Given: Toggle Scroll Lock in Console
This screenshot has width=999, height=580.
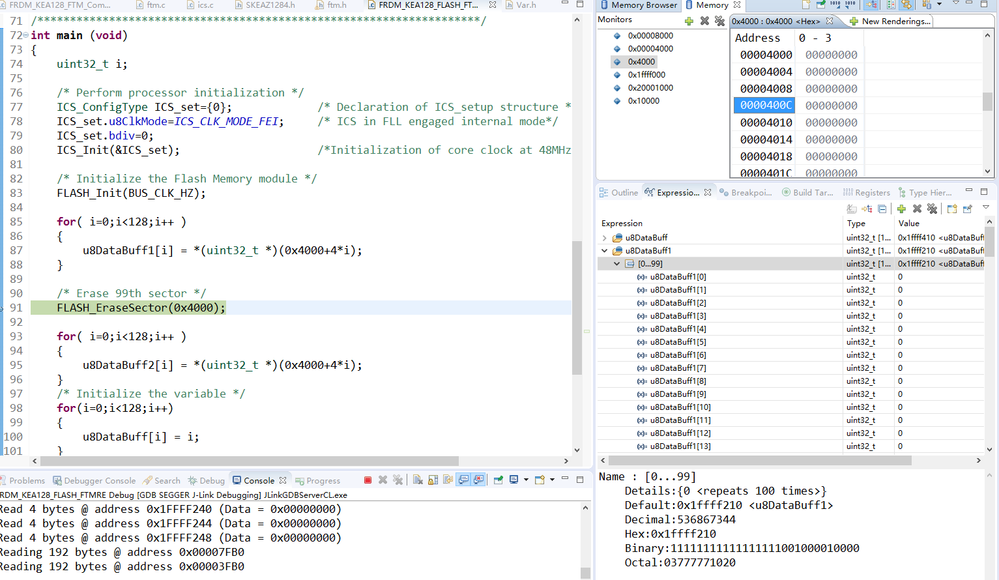Looking at the screenshot, I should pyautogui.click(x=433, y=480).
